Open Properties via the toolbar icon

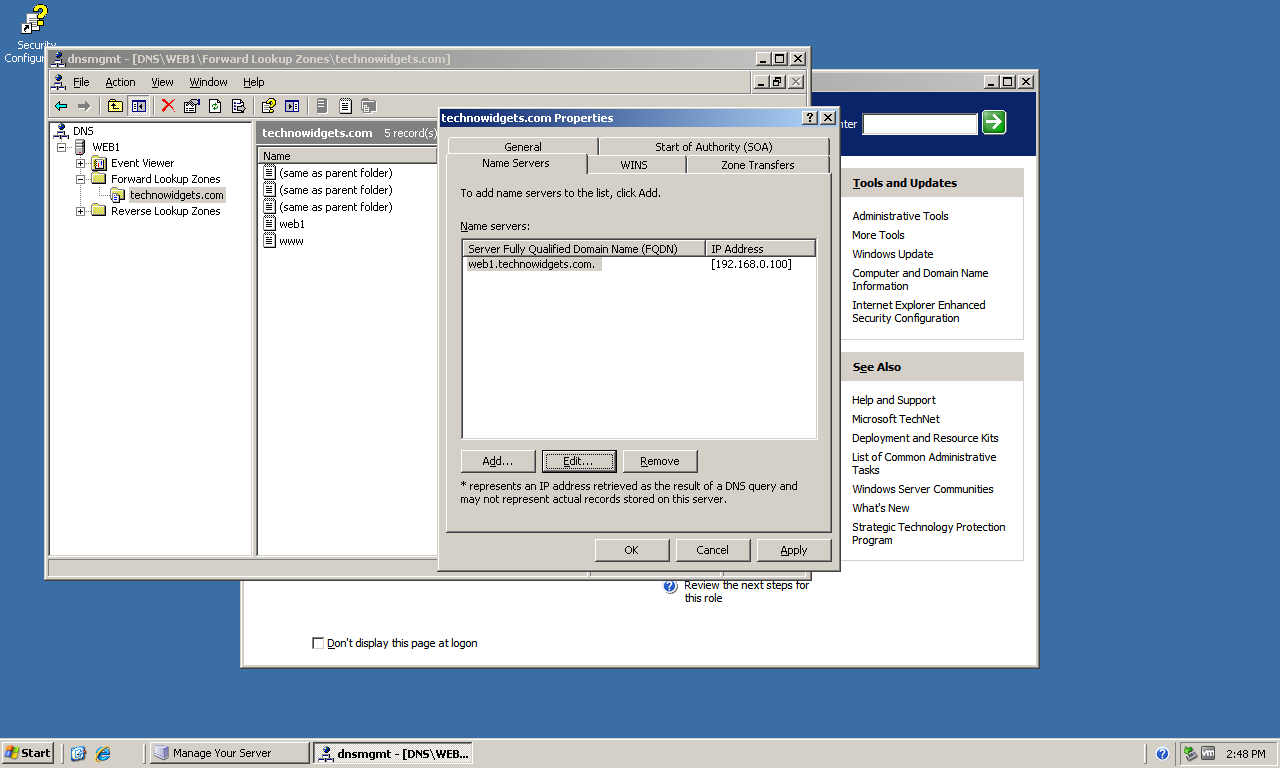coord(191,106)
